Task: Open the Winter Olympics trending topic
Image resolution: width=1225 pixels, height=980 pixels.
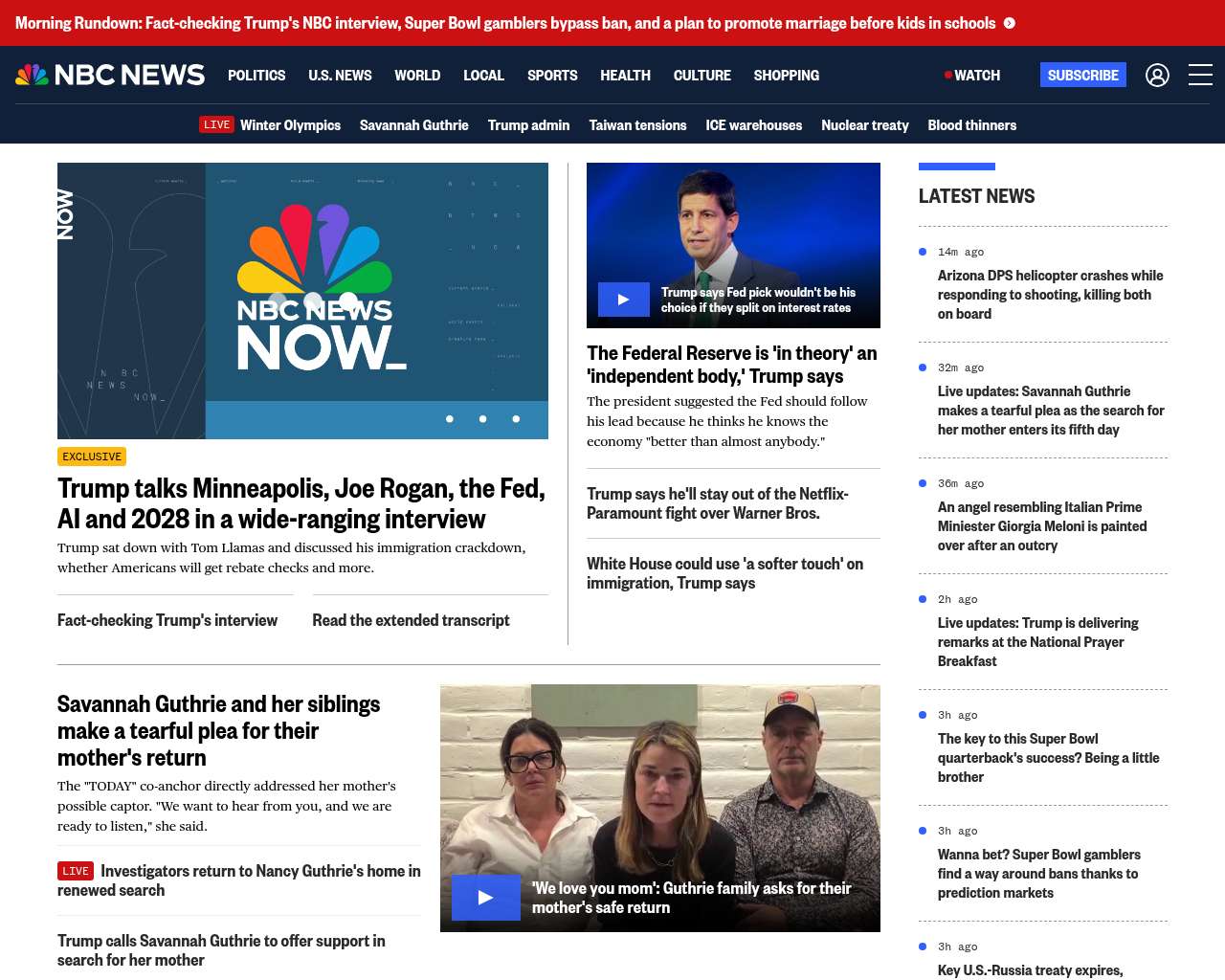Action: point(290,125)
